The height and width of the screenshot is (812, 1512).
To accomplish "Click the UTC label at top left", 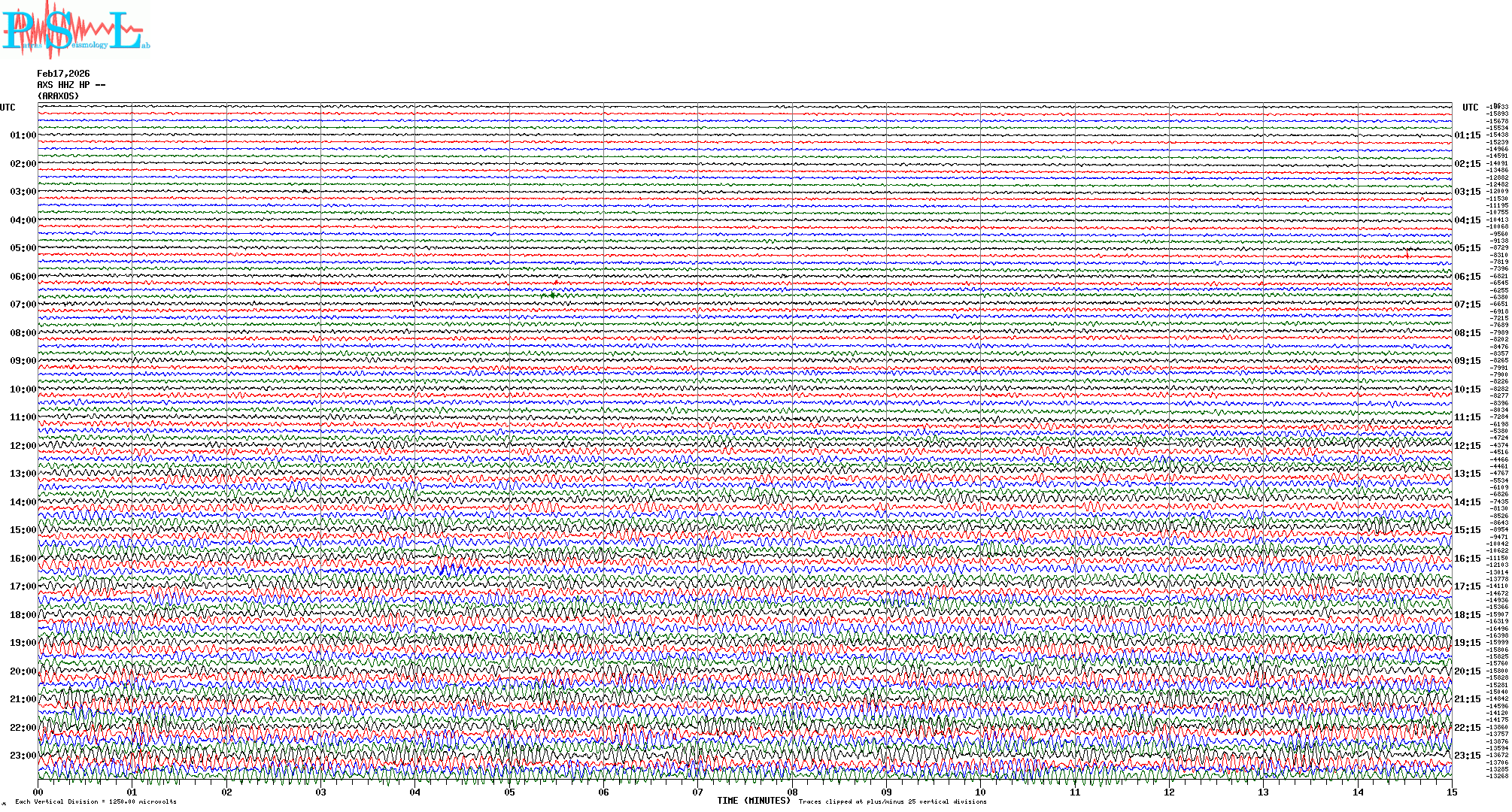I will (x=8, y=108).
